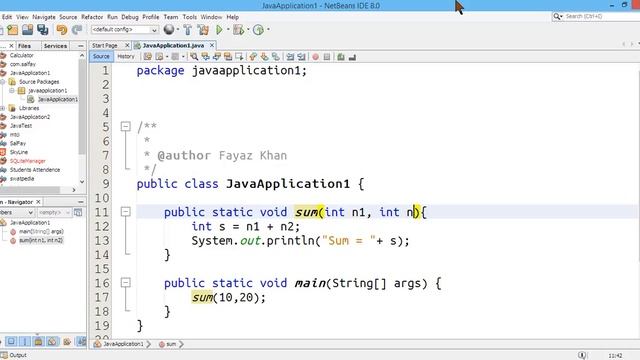Toggle Bookmark editor icon

[276, 57]
